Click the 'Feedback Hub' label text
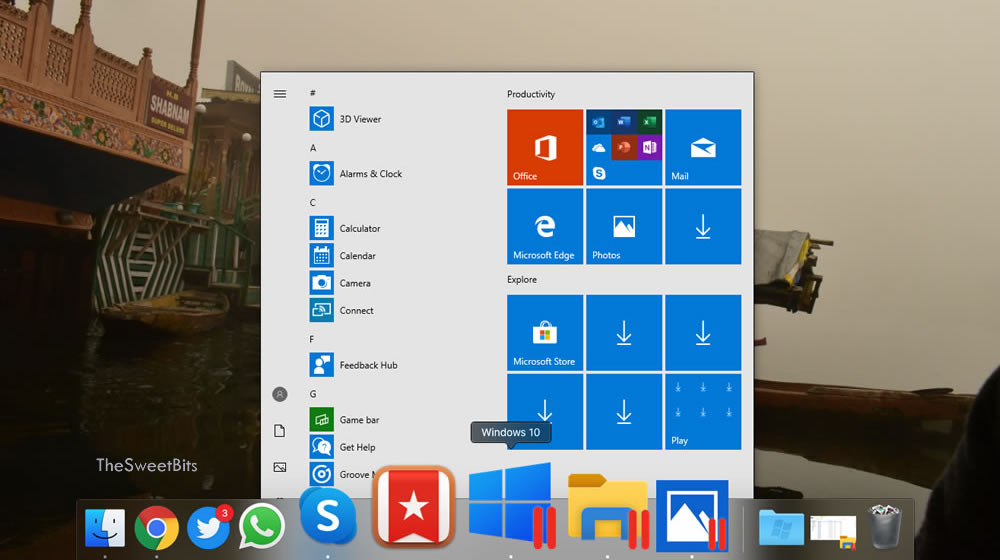 click(368, 365)
